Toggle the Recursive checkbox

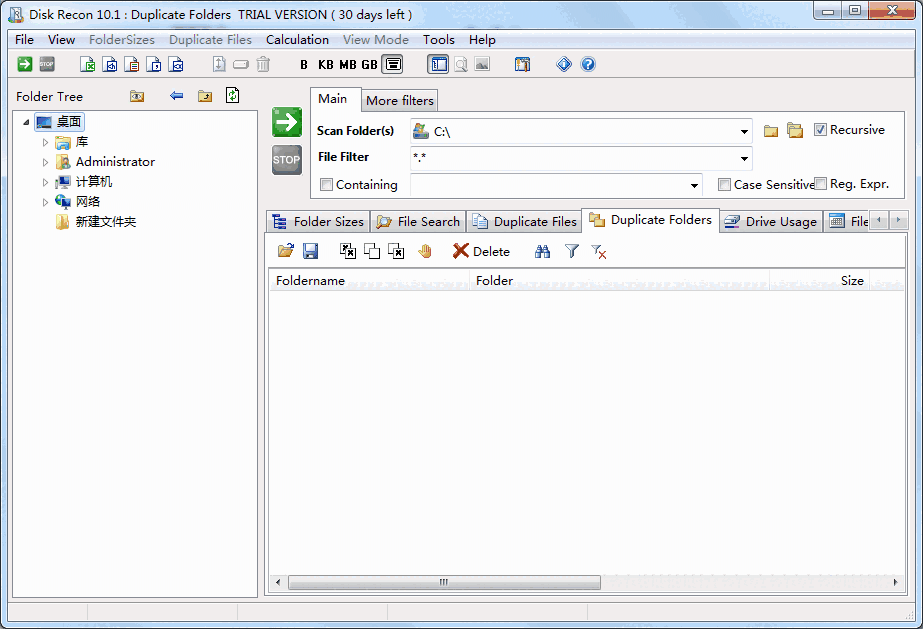point(820,129)
